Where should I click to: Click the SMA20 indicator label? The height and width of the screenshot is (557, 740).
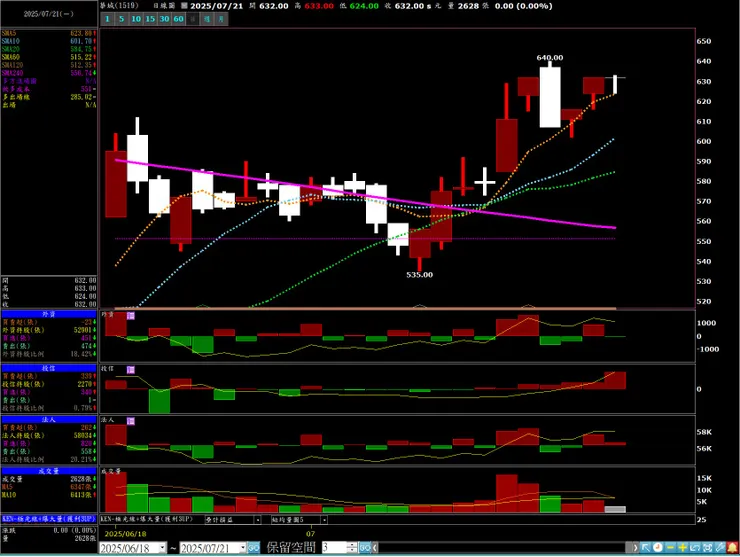(10, 49)
